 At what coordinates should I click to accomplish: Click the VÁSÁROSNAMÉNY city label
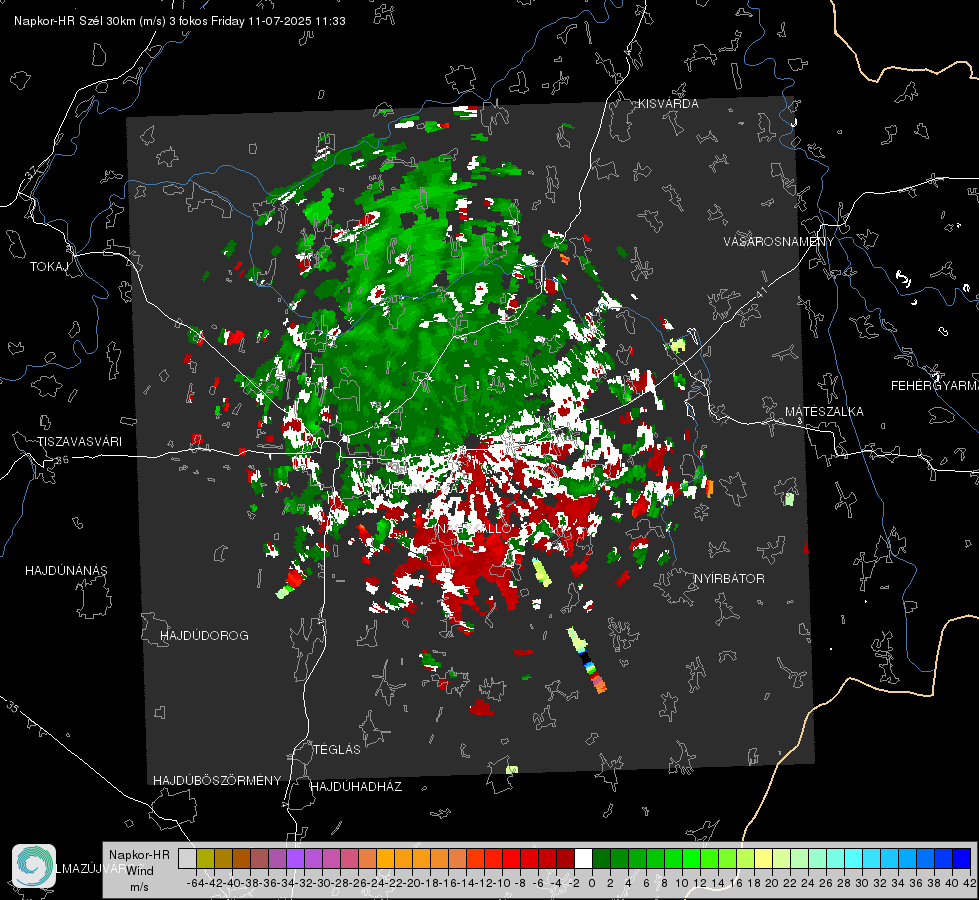(779, 242)
